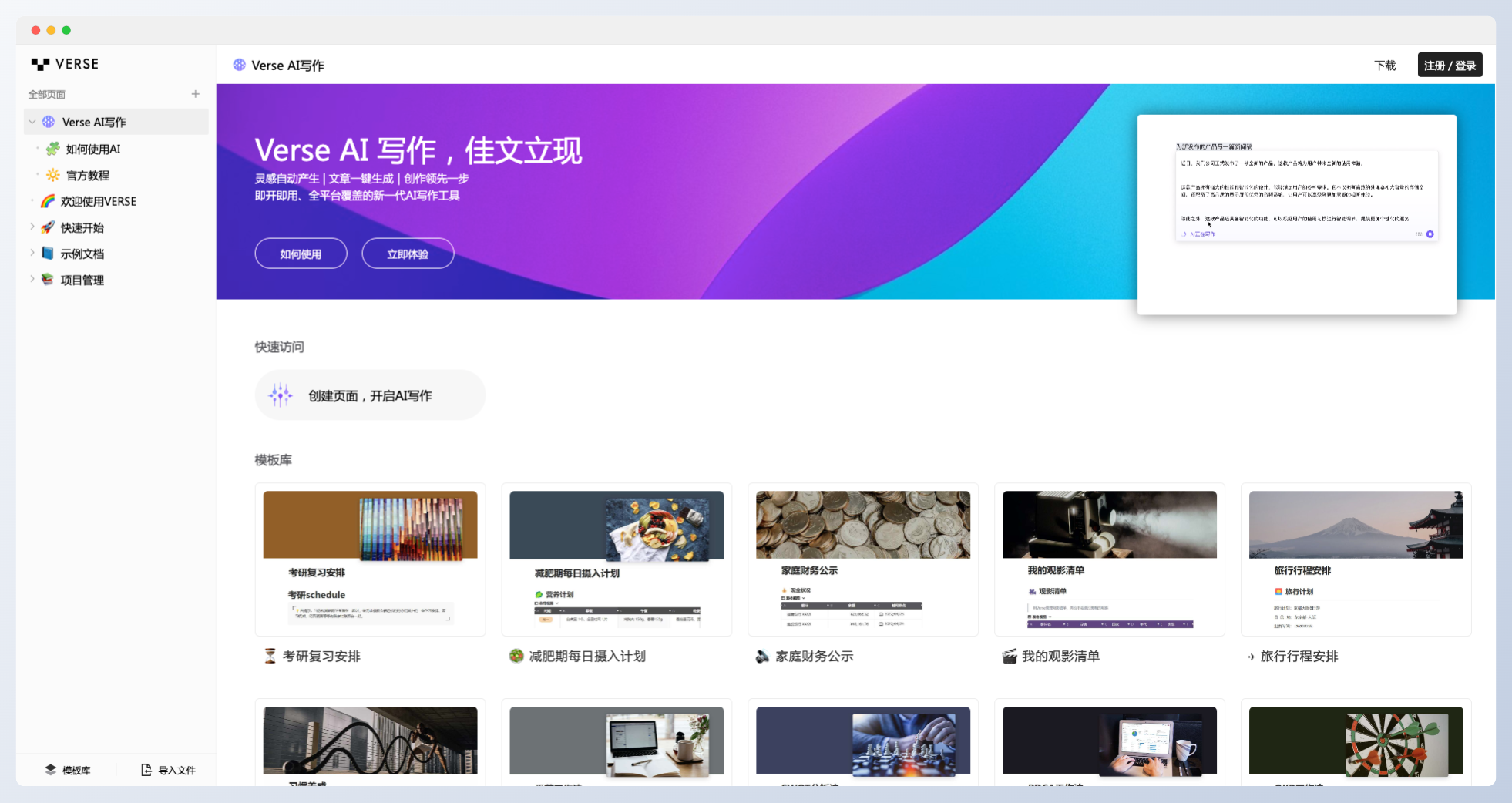Select the 快速开始 rocket page

(x=82, y=227)
